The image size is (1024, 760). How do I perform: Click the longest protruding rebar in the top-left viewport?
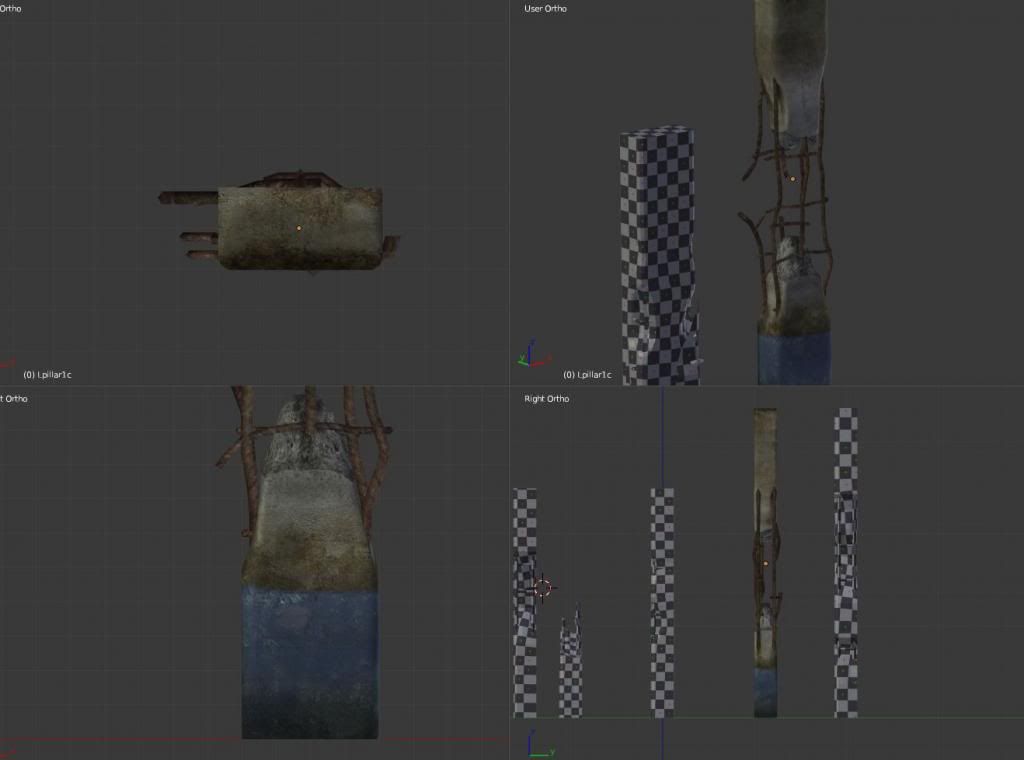[x=188, y=197]
